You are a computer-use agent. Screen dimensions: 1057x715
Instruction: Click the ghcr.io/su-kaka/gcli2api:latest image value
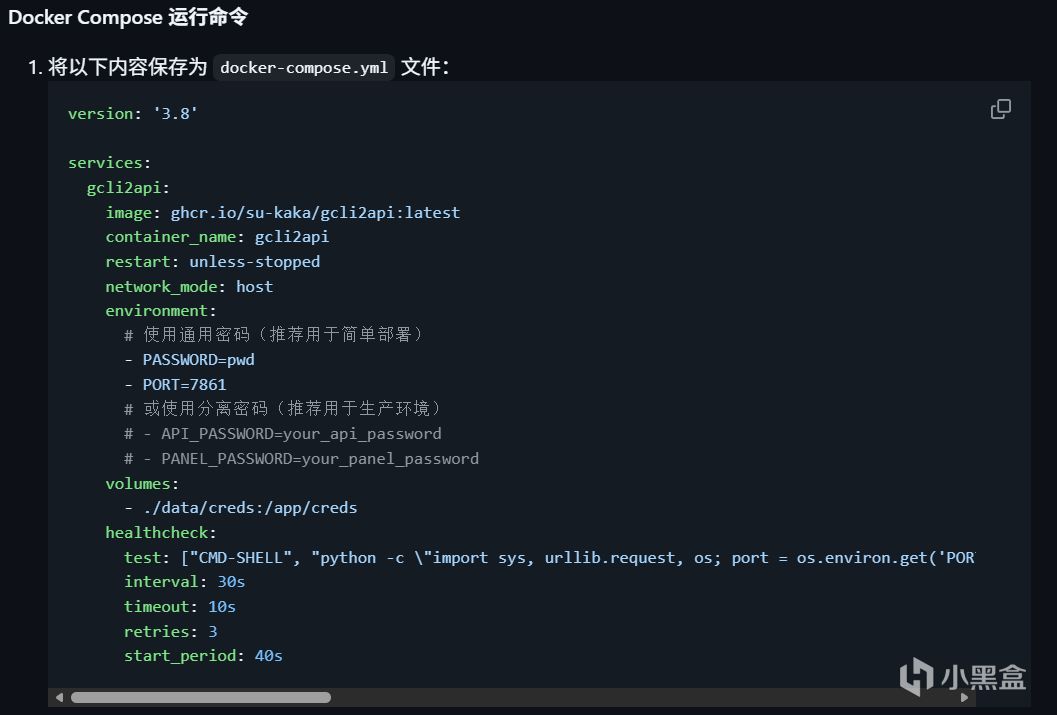(x=315, y=212)
